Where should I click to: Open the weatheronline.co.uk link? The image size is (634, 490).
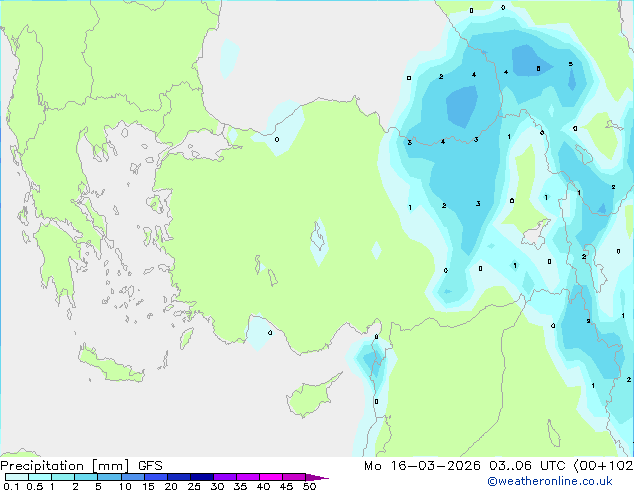click(550, 481)
